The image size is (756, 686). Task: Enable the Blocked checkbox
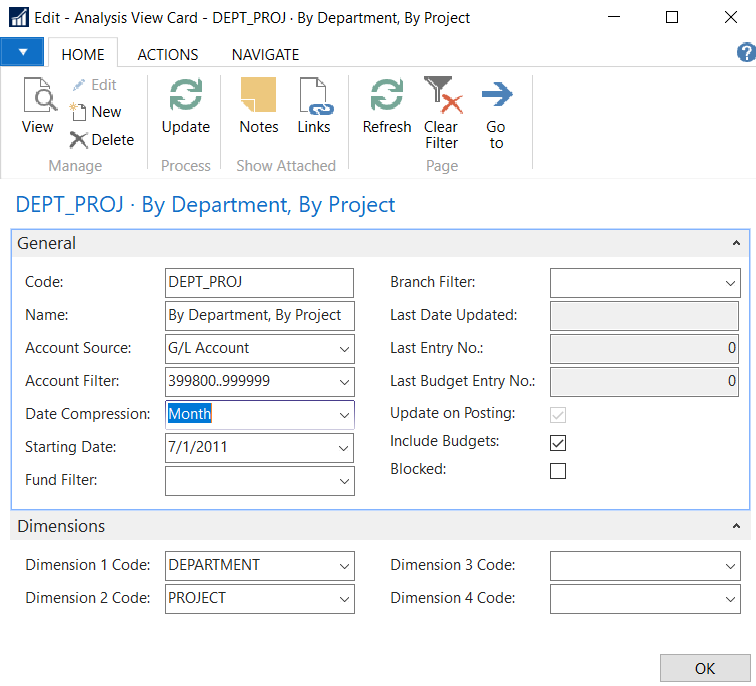(558, 470)
